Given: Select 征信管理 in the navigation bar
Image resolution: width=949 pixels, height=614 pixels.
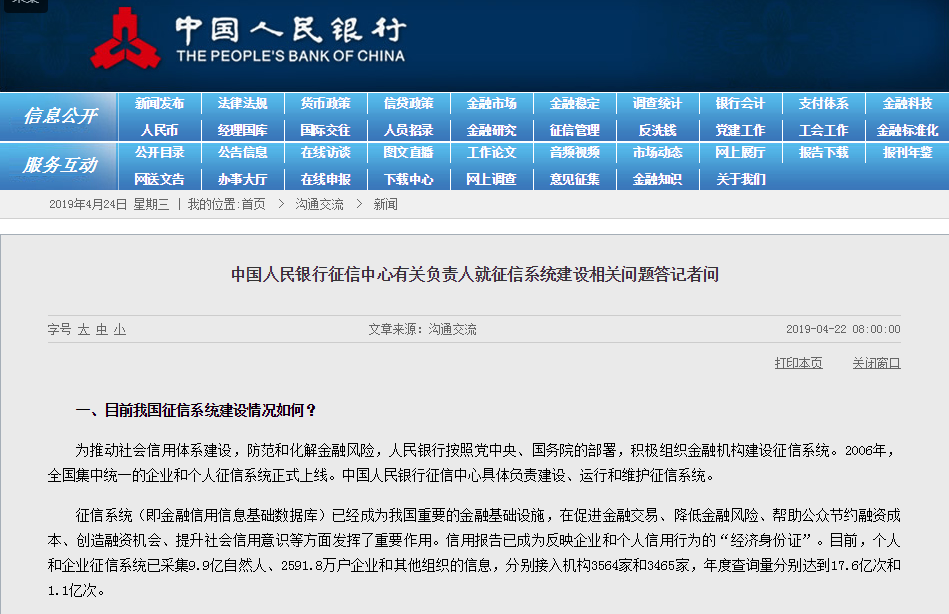Looking at the screenshot, I should (x=574, y=130).
